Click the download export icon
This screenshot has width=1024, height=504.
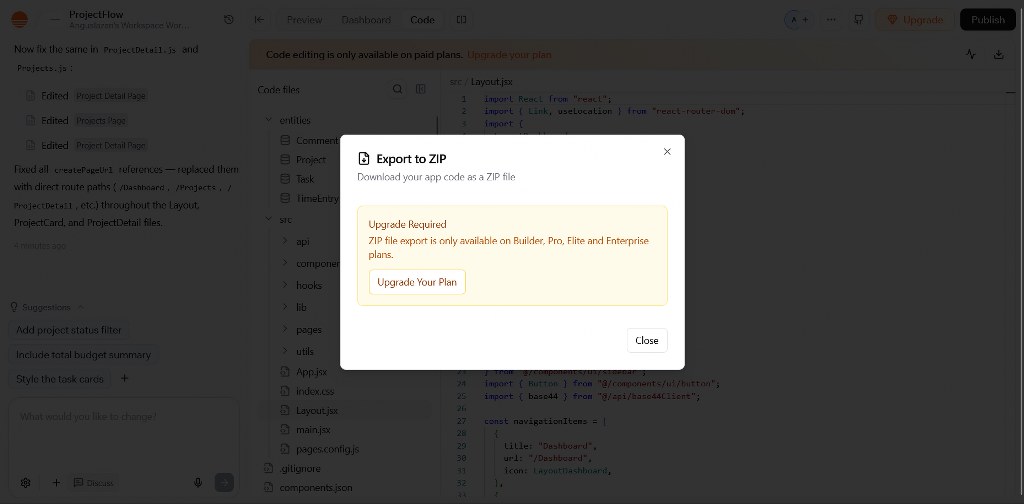pyautogui.click(x=999, y=55)
